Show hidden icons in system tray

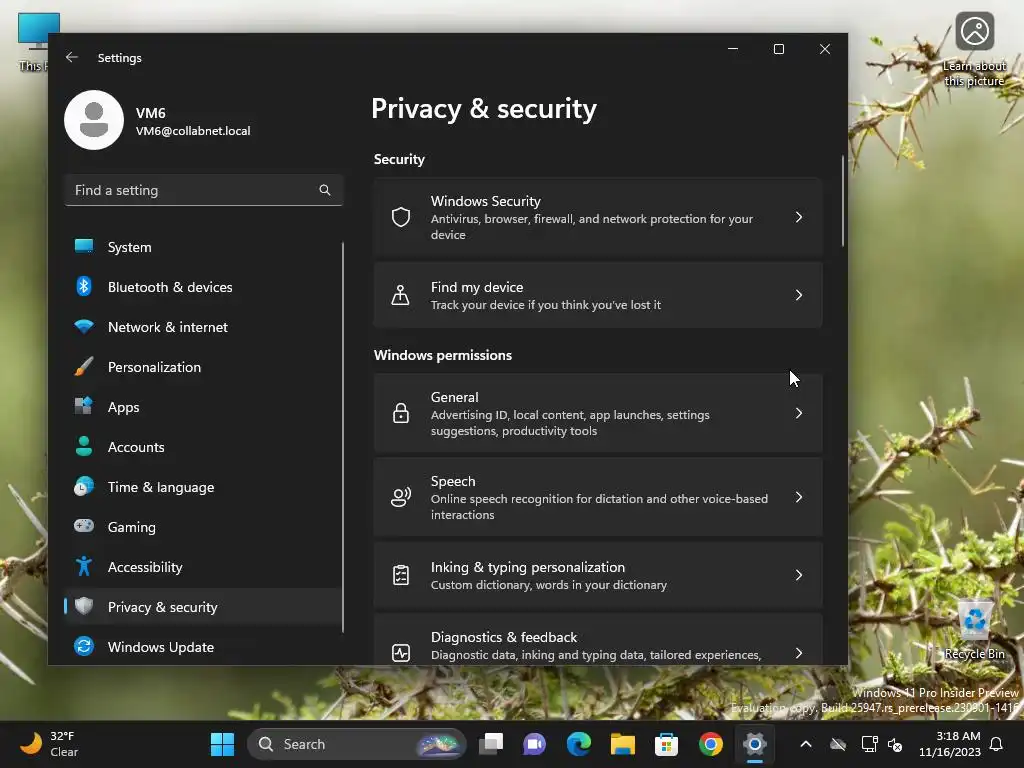(x=806, y=744)
